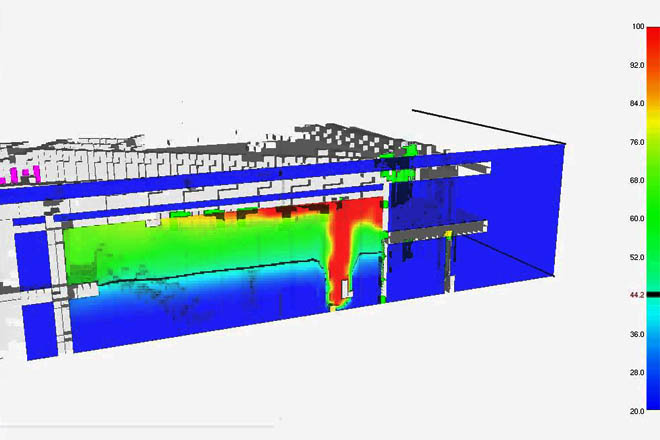660x440 pixels.
Task: Click the 52.0 scale label
Action: 637,257
